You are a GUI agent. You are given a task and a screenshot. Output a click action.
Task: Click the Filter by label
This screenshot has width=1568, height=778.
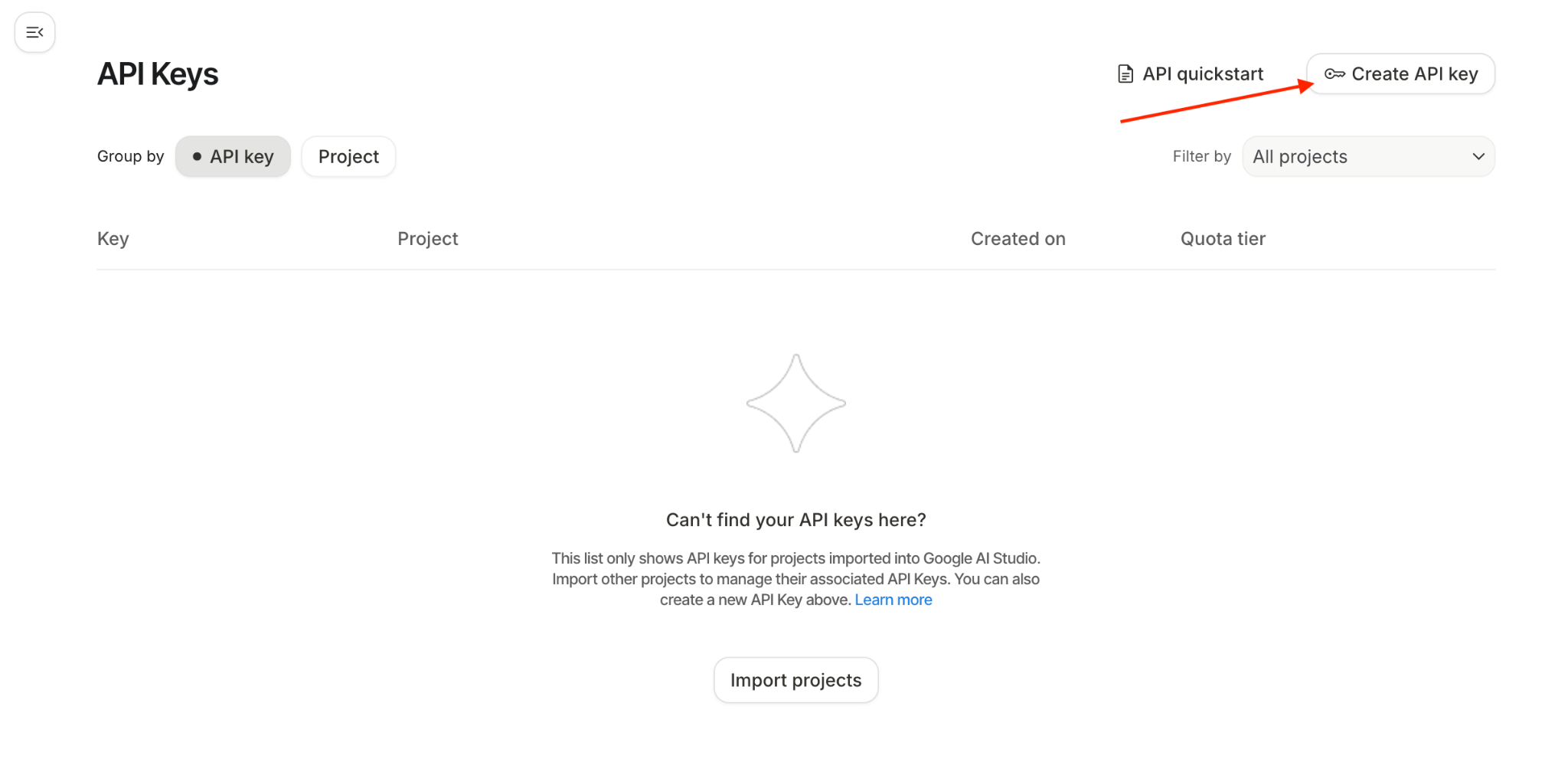click(1201, 156)
